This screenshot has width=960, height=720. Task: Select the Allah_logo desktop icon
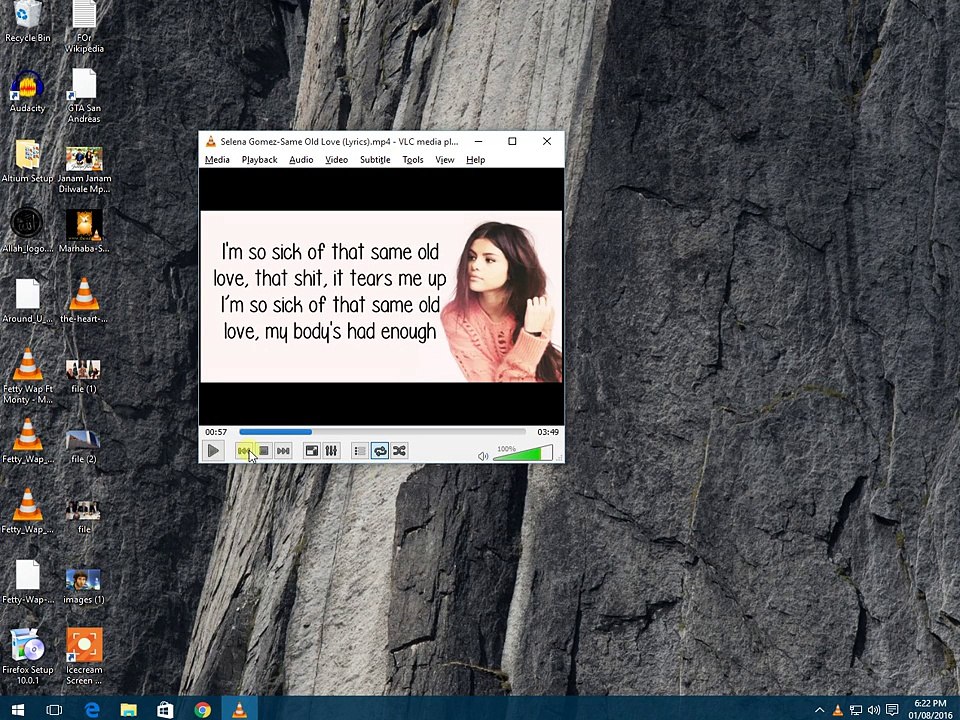[x=28, y=230]
